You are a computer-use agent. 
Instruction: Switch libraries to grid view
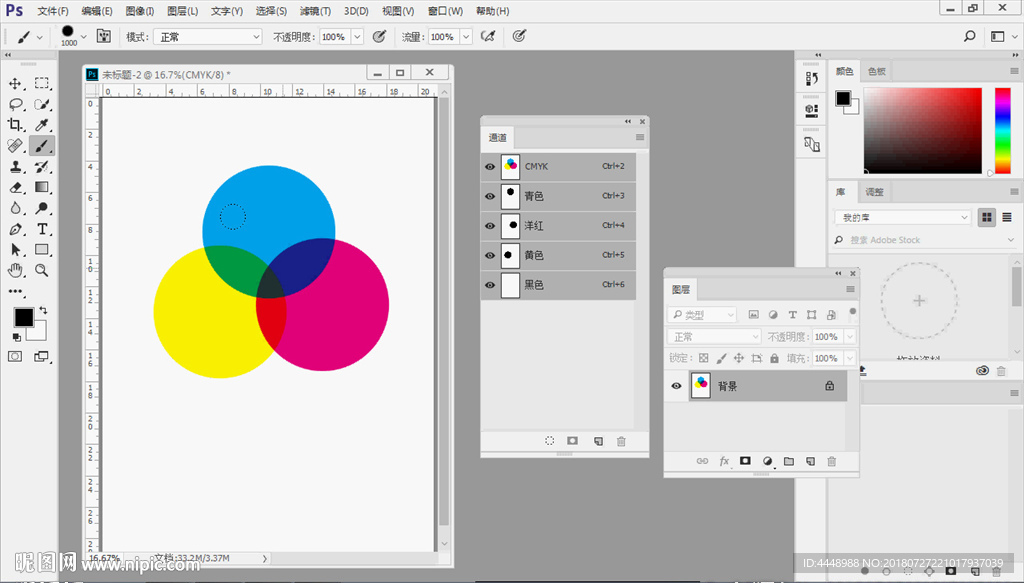tap(987, 217)
